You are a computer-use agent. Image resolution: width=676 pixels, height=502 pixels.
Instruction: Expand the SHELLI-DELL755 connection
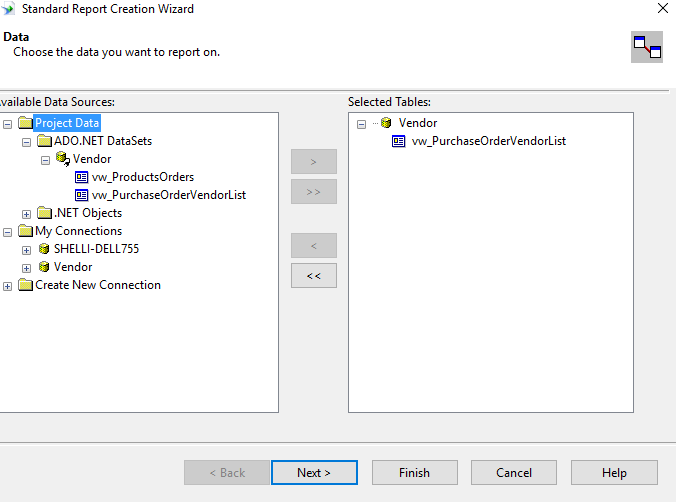[26, 250]
